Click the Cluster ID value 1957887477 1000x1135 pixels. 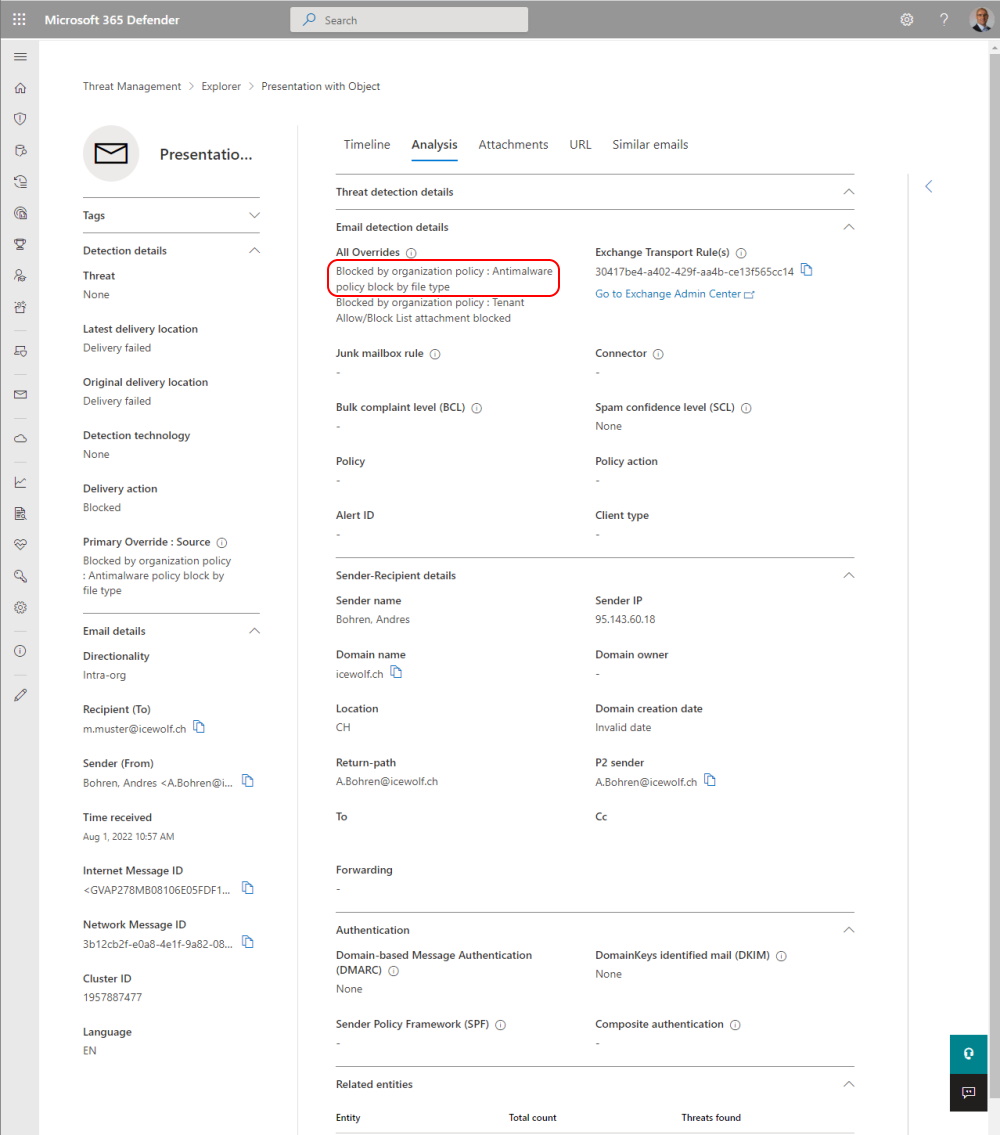(112, 997)
